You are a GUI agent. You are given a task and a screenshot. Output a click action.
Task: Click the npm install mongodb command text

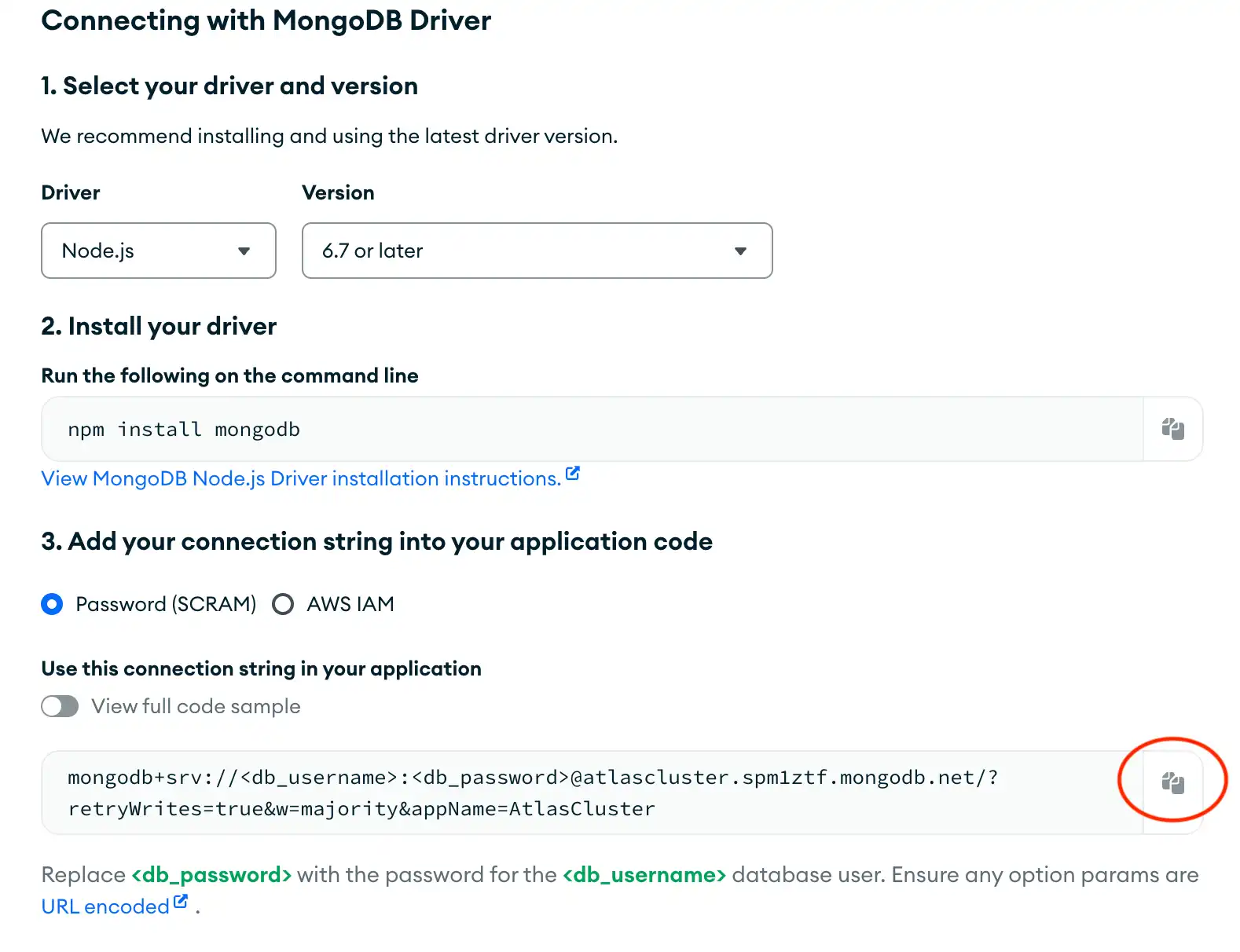(184, 430)
